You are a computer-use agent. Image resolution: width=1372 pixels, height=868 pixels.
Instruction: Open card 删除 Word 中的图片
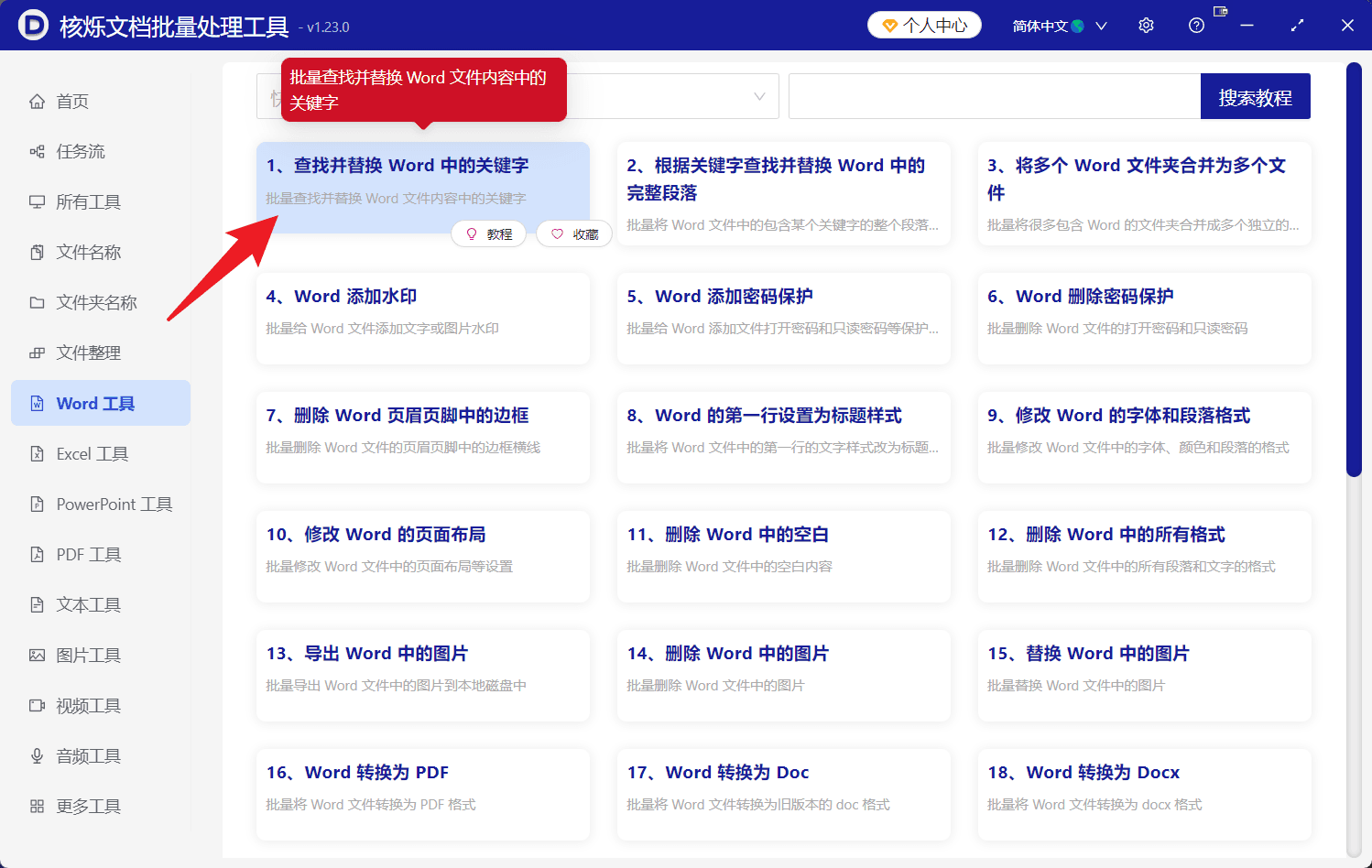(x=784, y=676)
